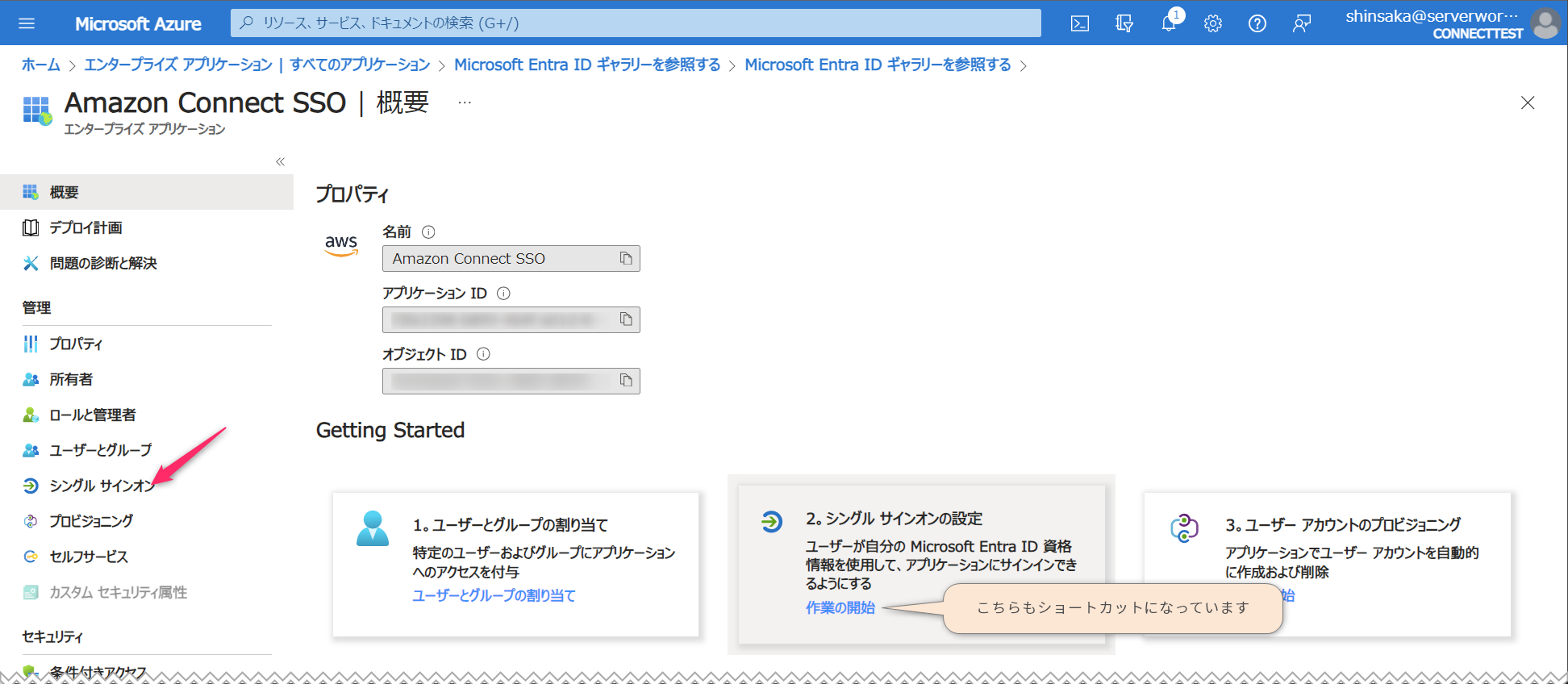This screenshot has width=1568, height=684.
Task: Click ユーザーとグループの割り当て link on card 1
Action: coord(494,595)
